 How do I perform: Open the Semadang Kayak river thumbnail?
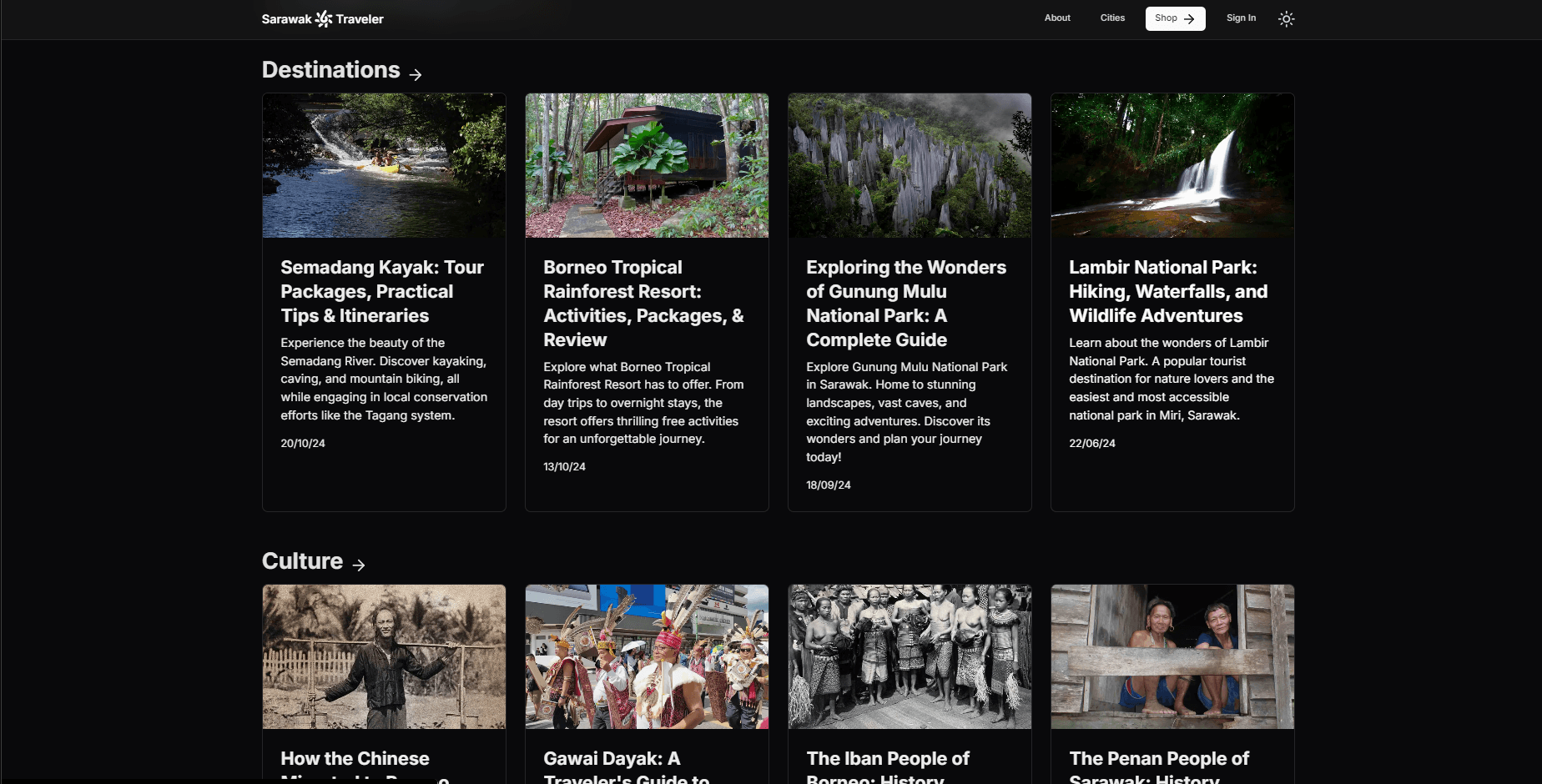384,165
